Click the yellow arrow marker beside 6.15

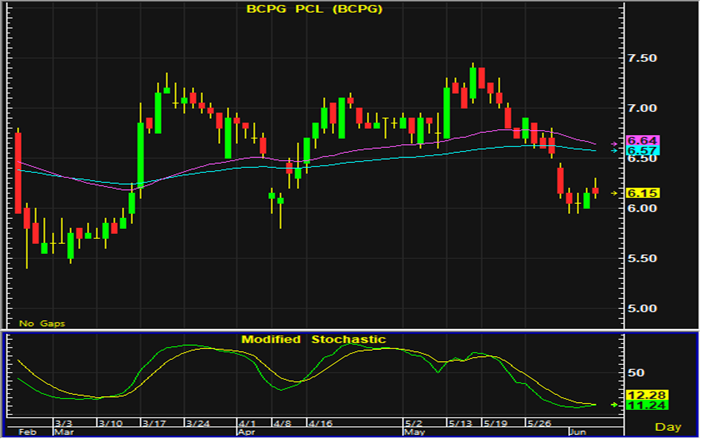point(615,193)
